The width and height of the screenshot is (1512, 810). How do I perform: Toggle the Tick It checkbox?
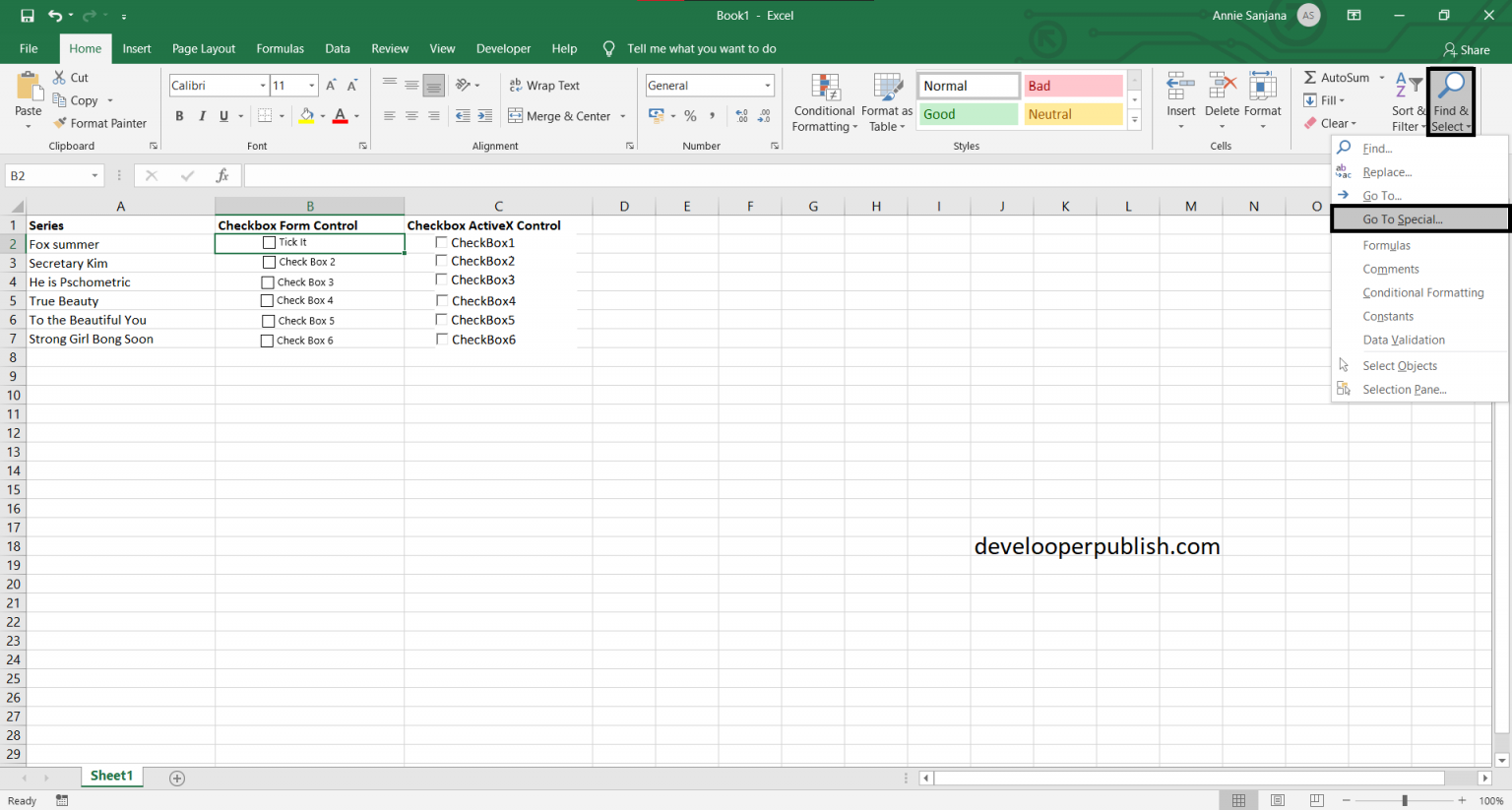[269, 242]
